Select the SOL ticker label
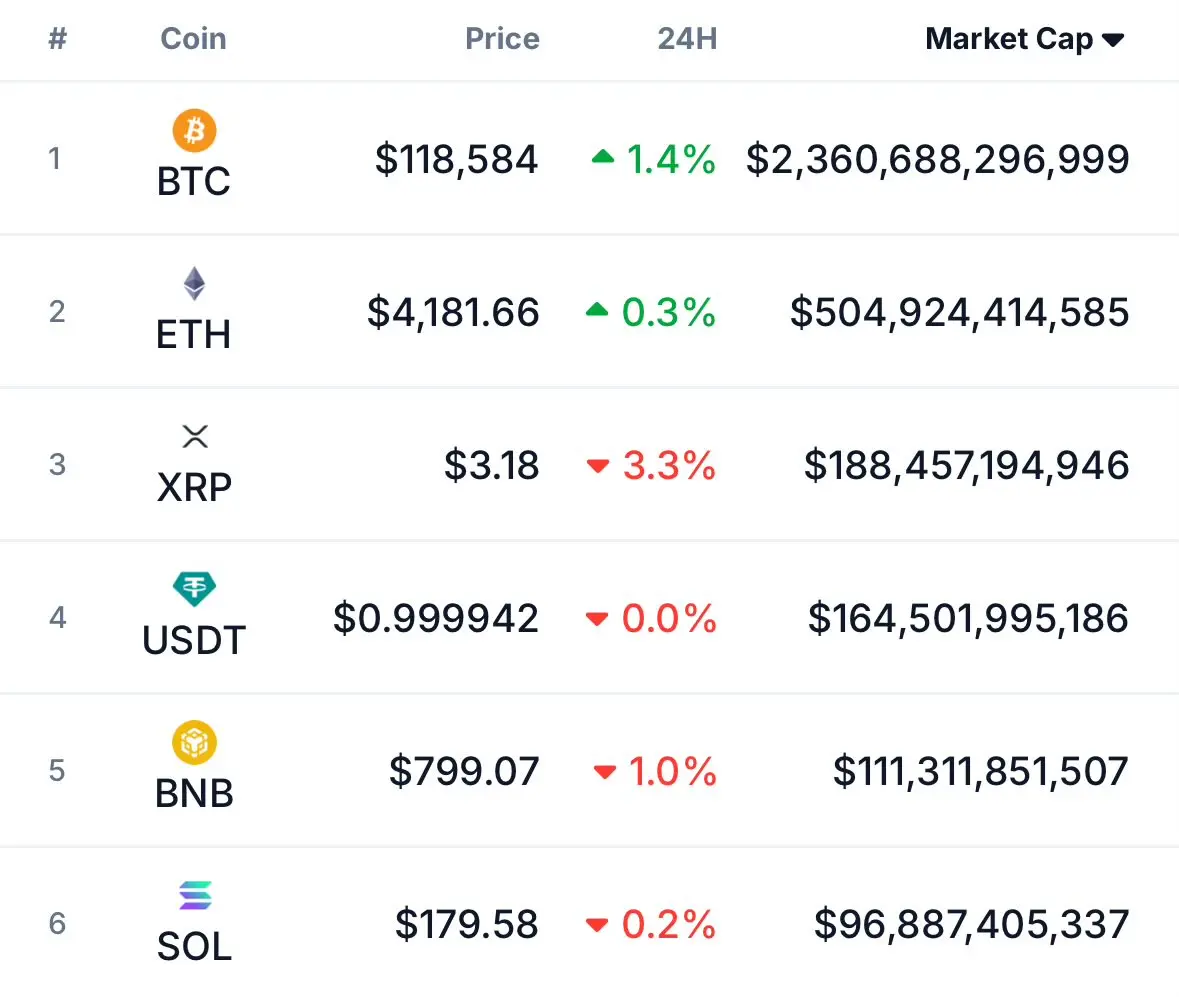This screenshot has height=997, width=1179. [194, 946]
